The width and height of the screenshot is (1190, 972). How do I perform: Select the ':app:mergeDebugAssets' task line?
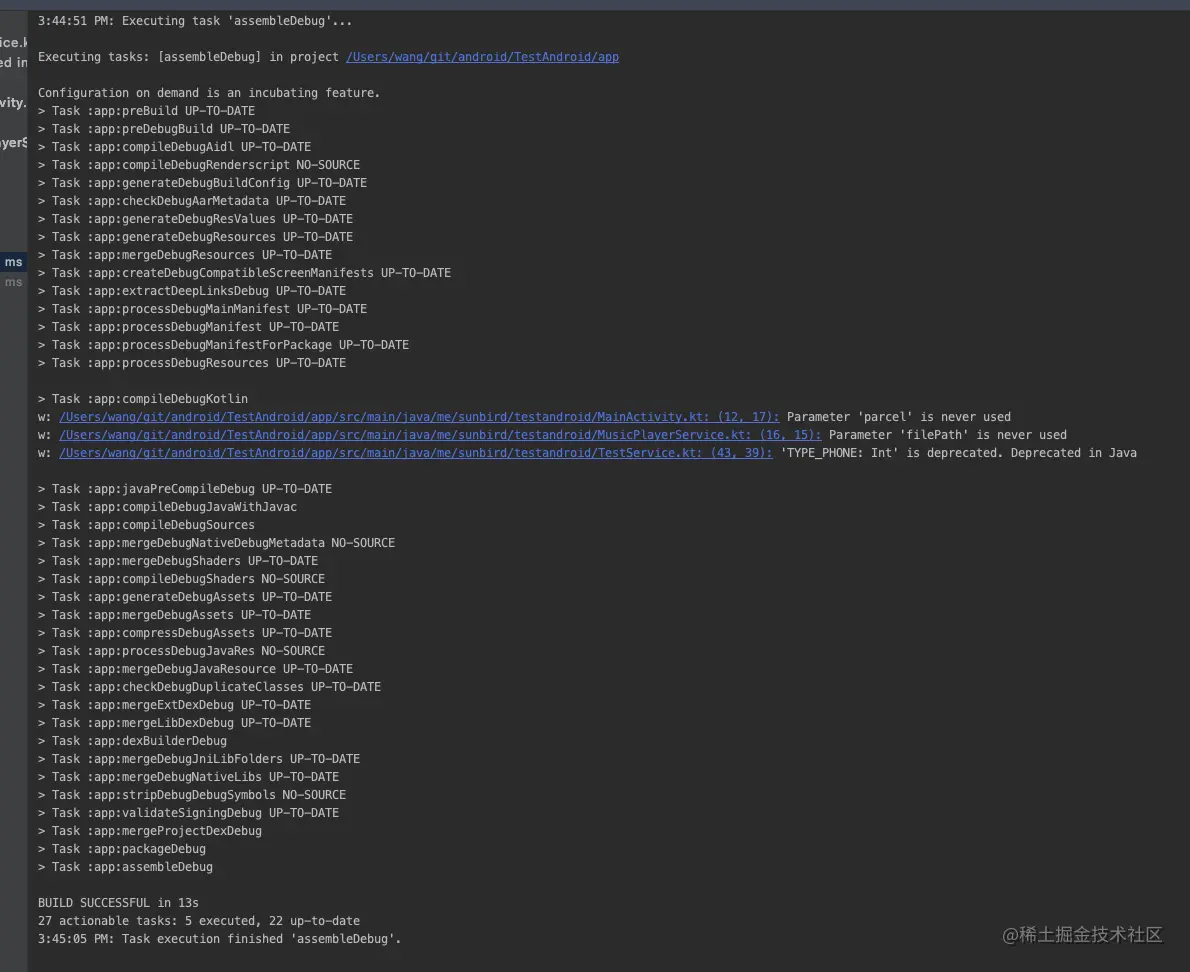(175, 615)
